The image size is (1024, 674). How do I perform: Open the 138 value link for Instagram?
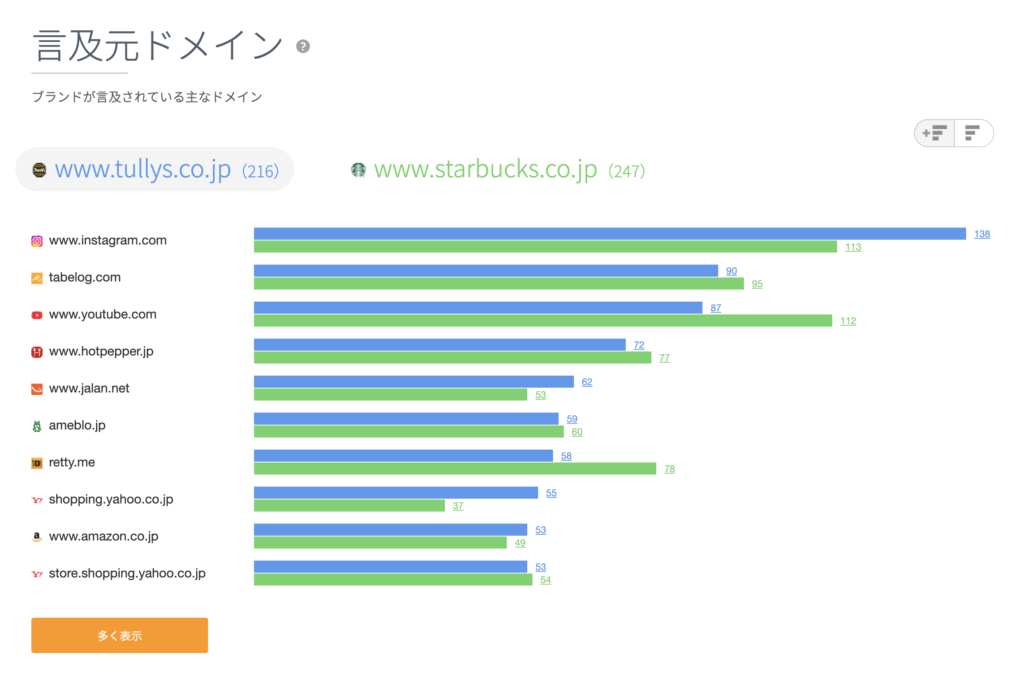coord(982,233)
